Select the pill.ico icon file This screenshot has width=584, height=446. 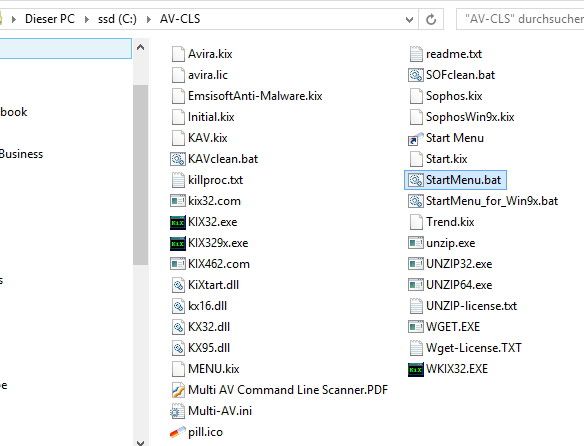coord(178,432)
